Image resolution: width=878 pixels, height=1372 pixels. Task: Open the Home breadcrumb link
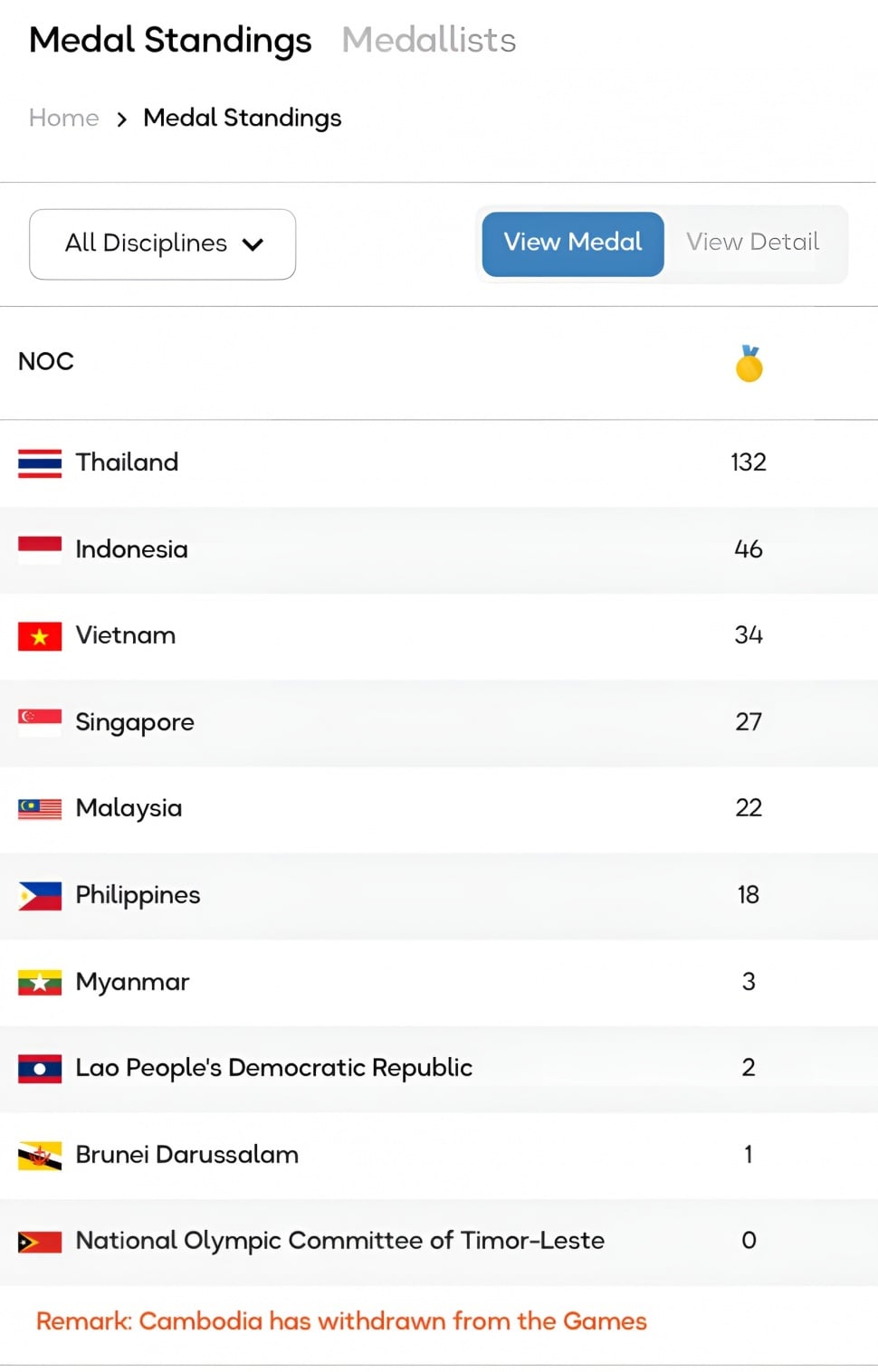(63, 118)
